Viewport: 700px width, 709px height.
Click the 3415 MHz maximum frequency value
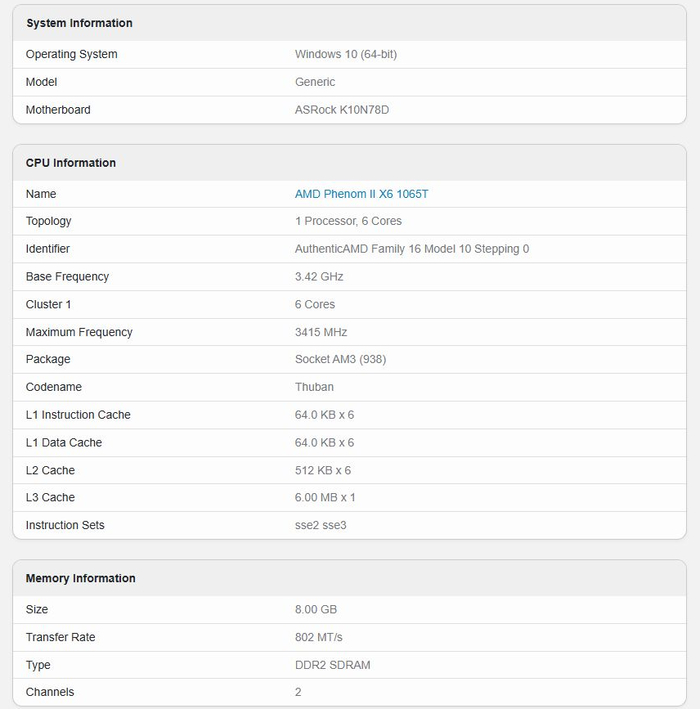[x=321, y=332]
